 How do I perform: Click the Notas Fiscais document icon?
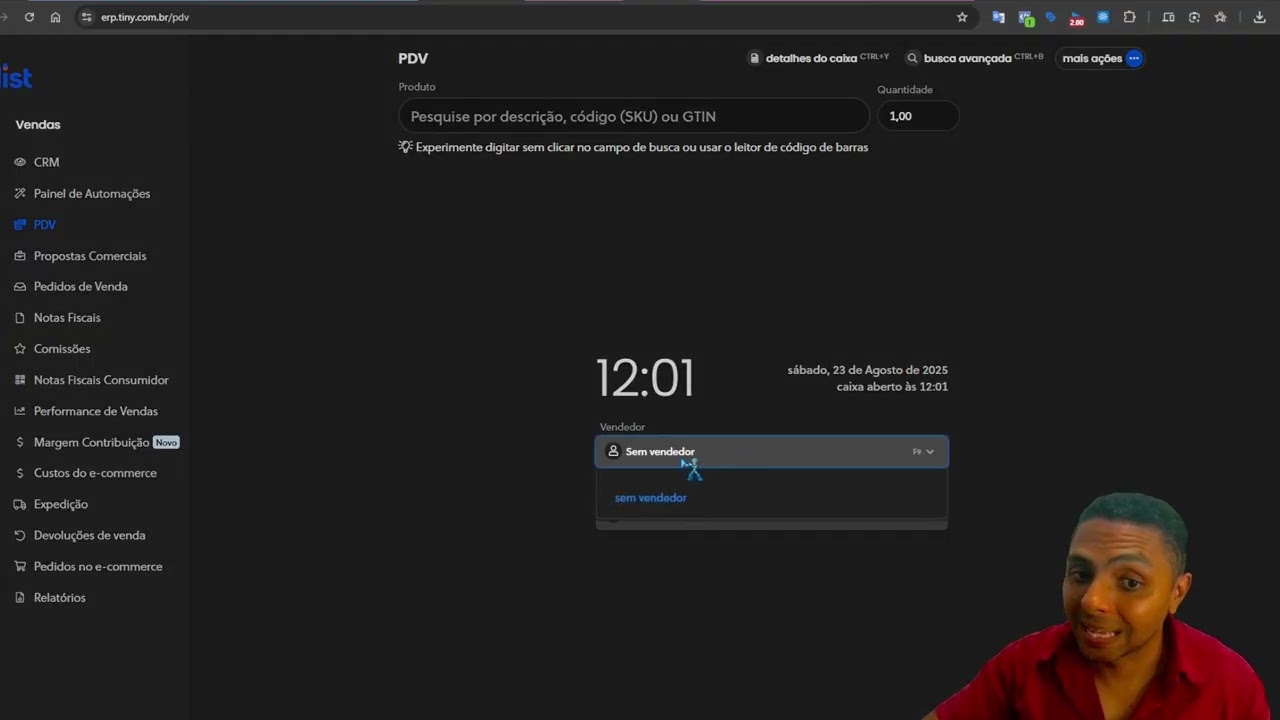pyautogui.click(x=20, y=318)
